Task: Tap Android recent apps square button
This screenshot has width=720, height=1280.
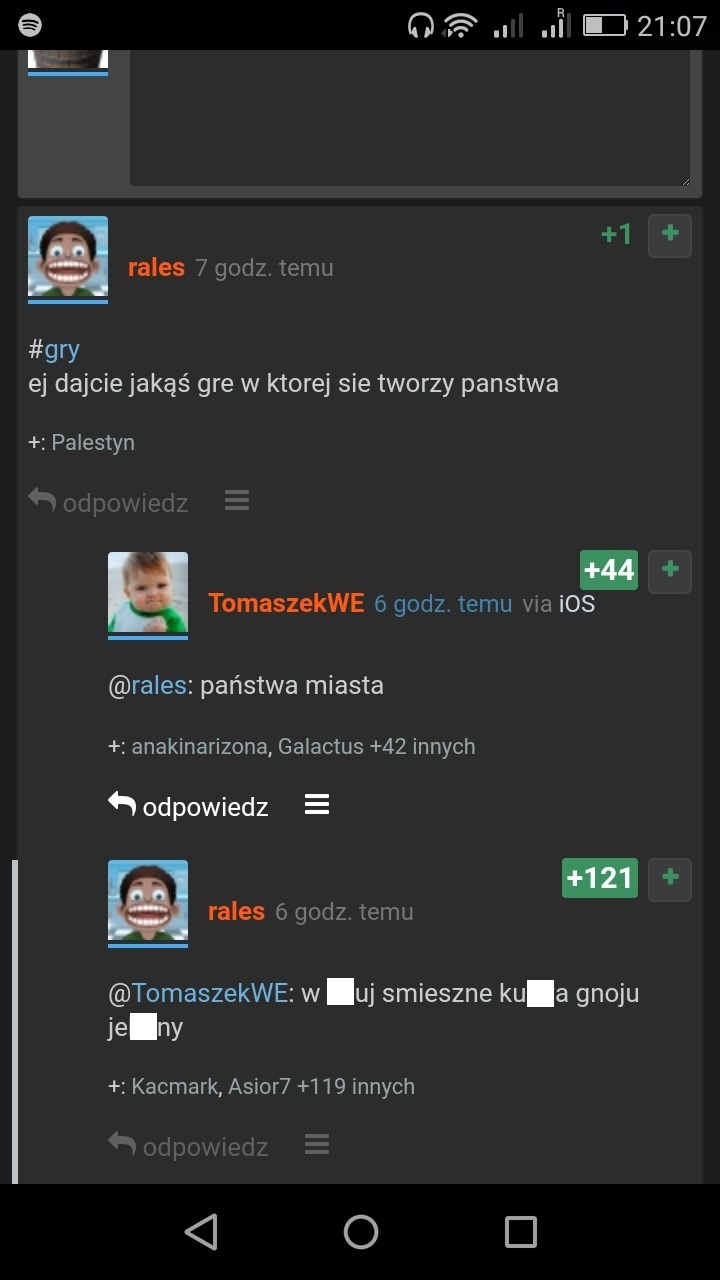Action: coord(521,1232)
